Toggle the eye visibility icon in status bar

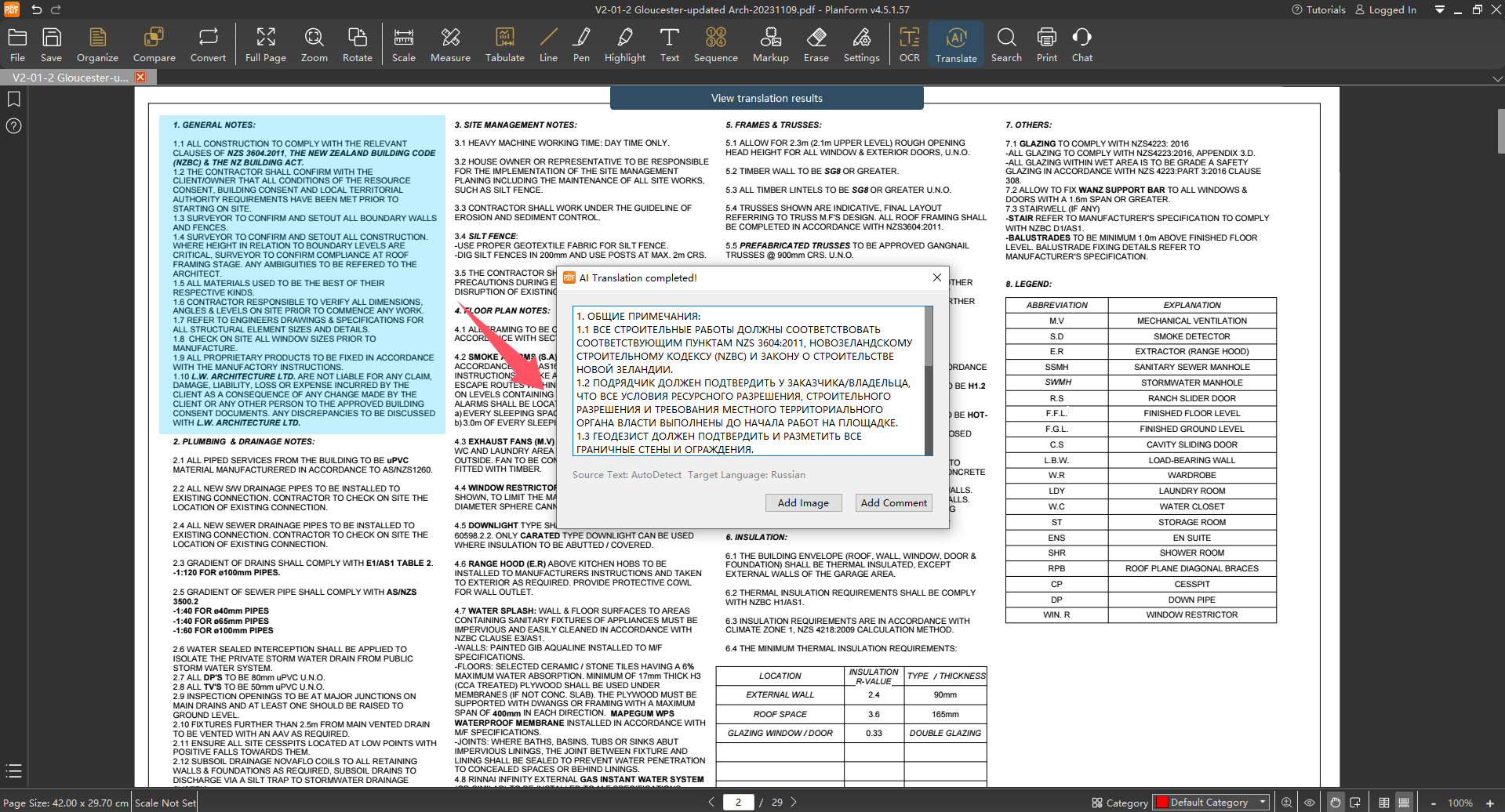pyautogui.click(x=1310, y=803)
